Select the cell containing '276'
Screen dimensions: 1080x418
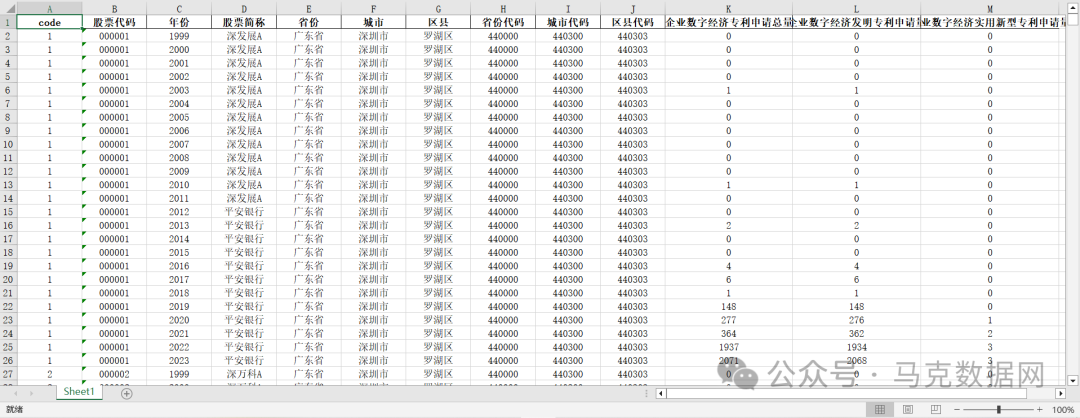click(x=856, y=320)
